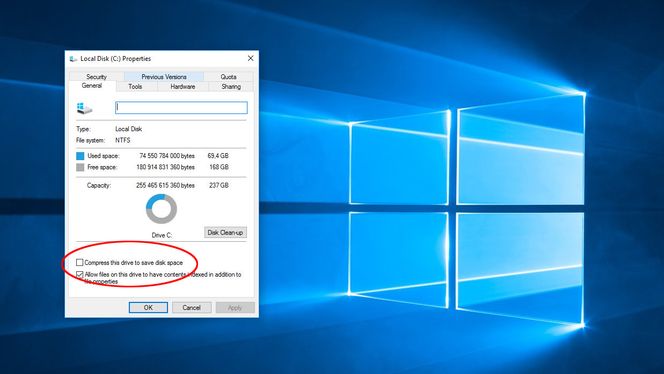Screen dimensions: 664x374
Task: Click the drive icon in the title bar
Action: [73, 59]
